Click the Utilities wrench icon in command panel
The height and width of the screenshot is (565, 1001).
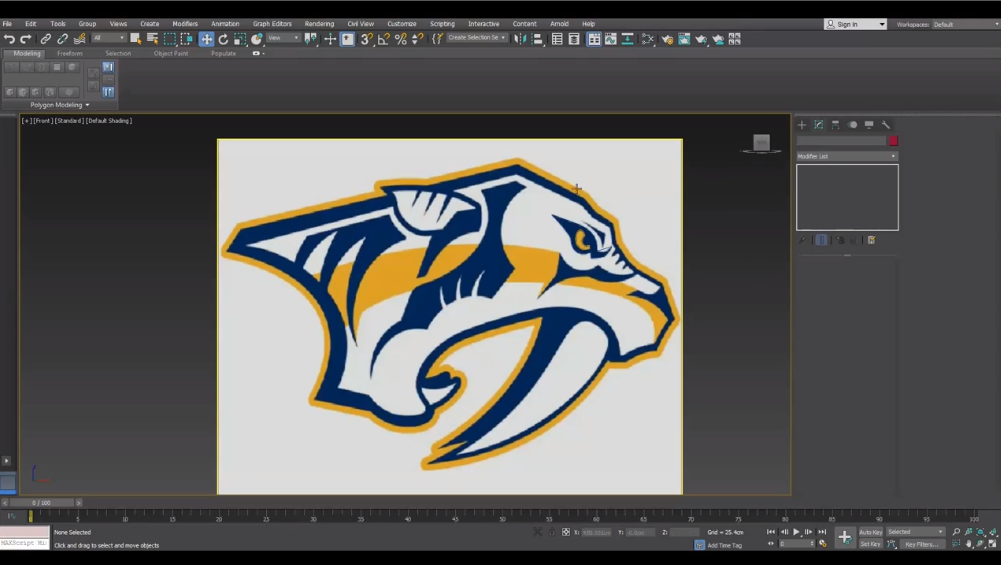click(x=885, y=125)
